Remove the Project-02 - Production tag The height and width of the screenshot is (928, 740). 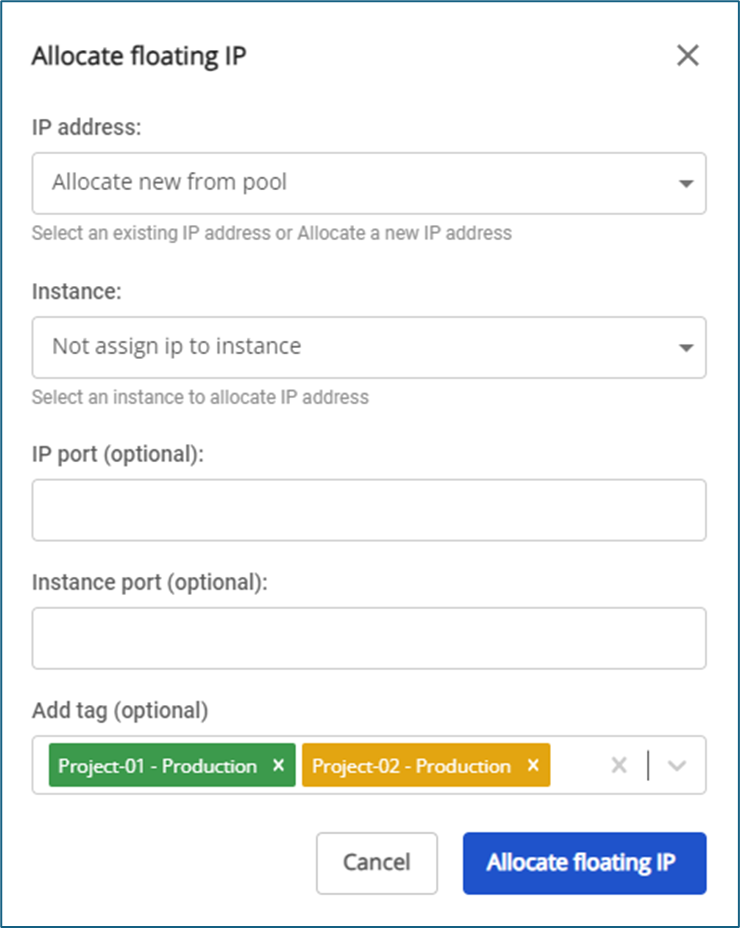(533, 766)
